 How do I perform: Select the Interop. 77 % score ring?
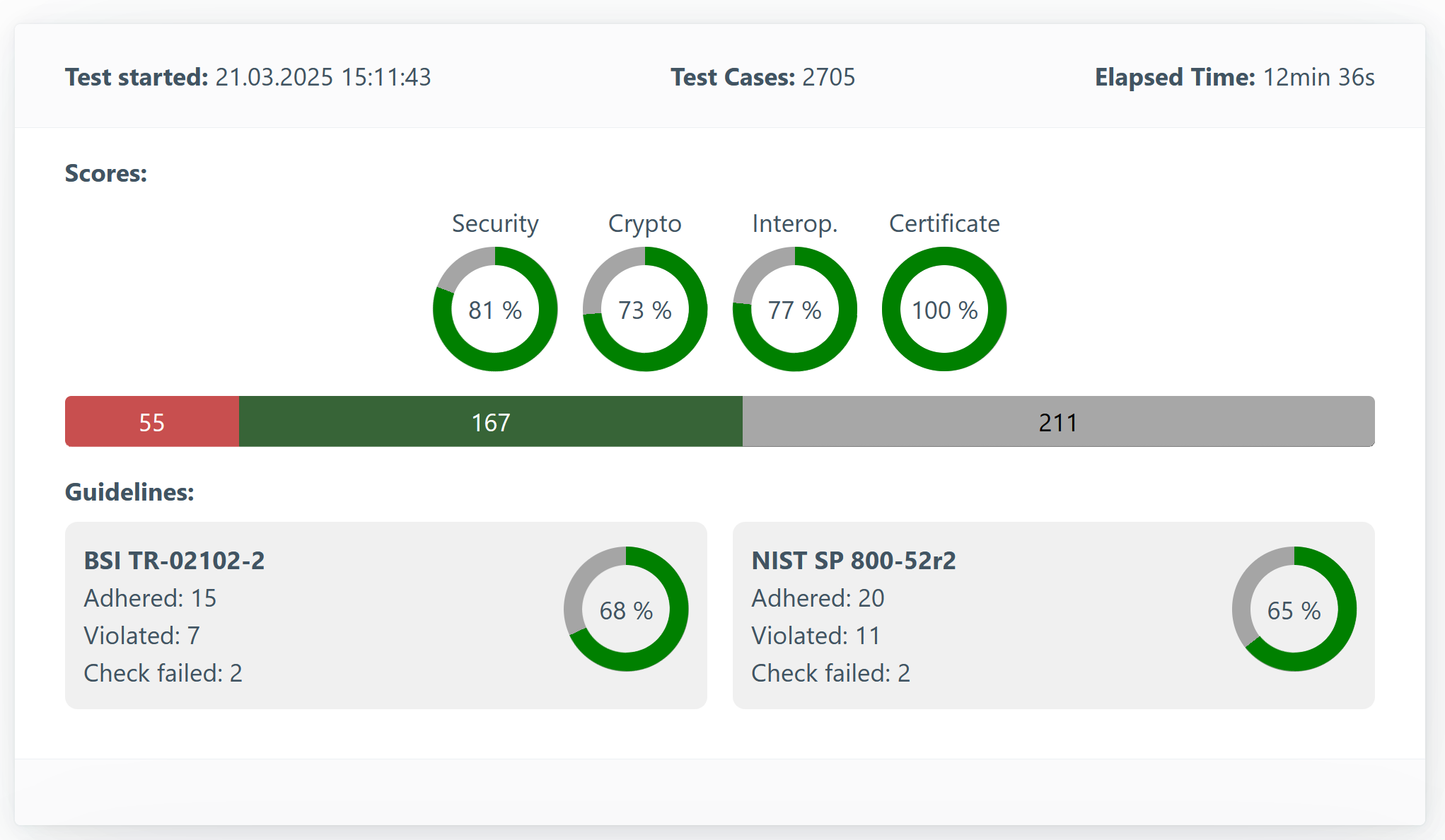pyautogui.click(x=795, y=309)
